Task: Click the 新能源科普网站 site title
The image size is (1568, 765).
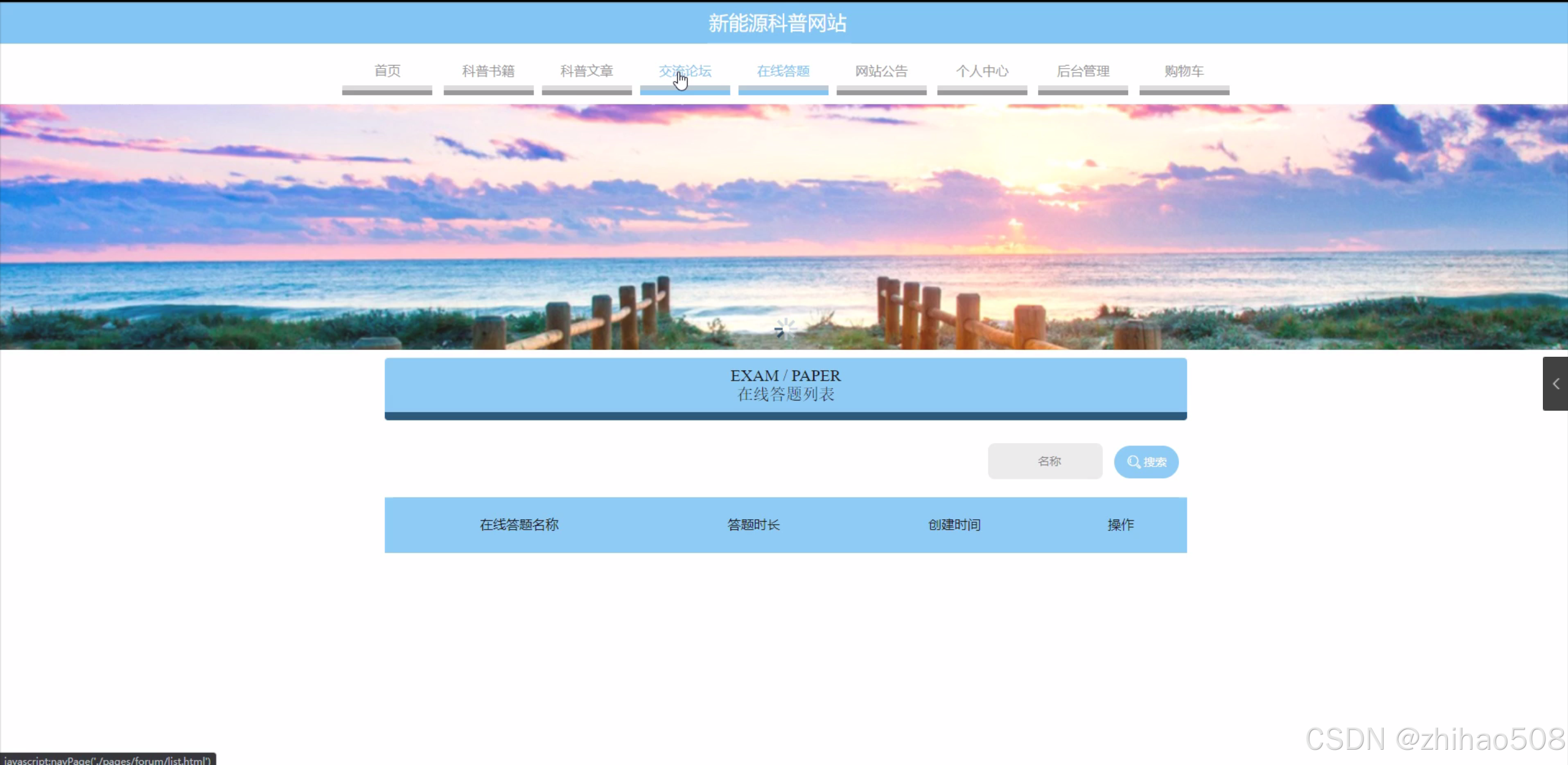Action: coord(777,23)
